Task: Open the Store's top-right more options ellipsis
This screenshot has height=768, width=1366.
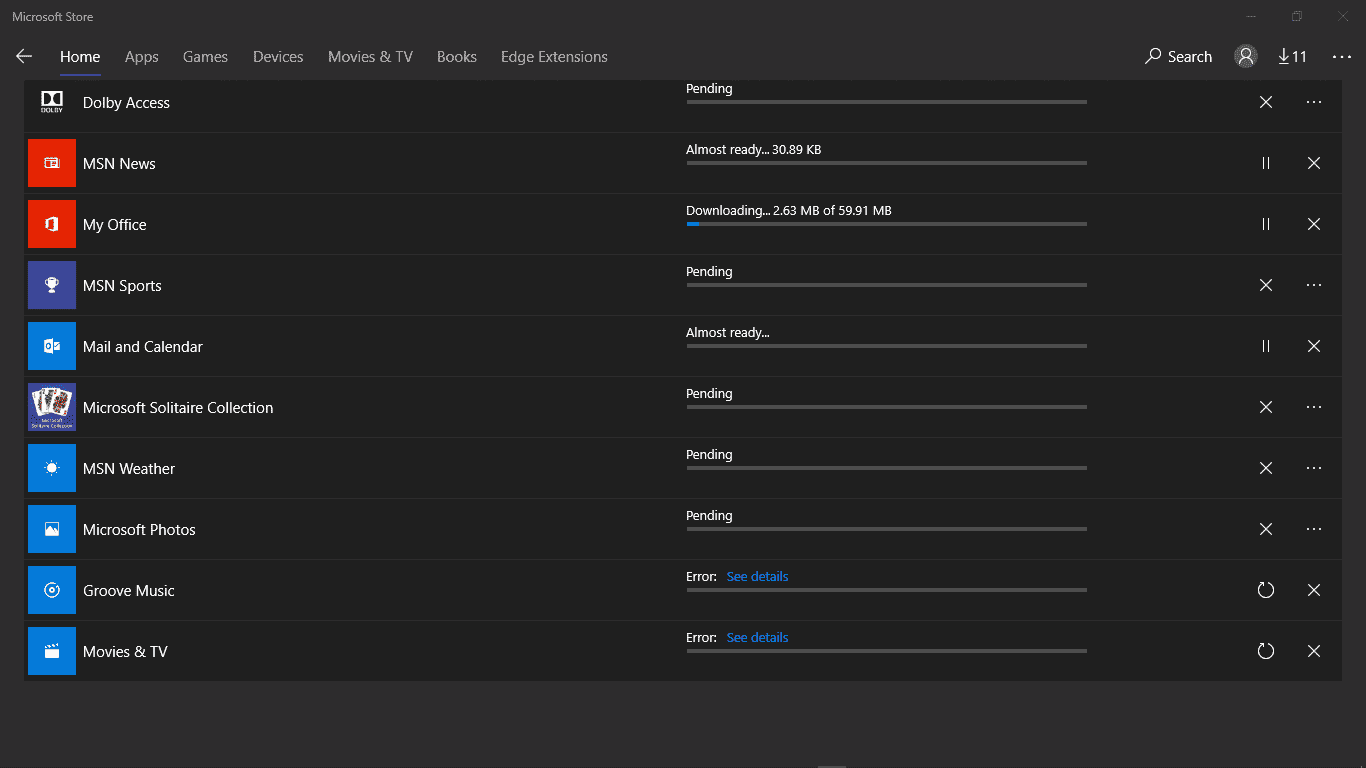Action: tap(1342, 57)
